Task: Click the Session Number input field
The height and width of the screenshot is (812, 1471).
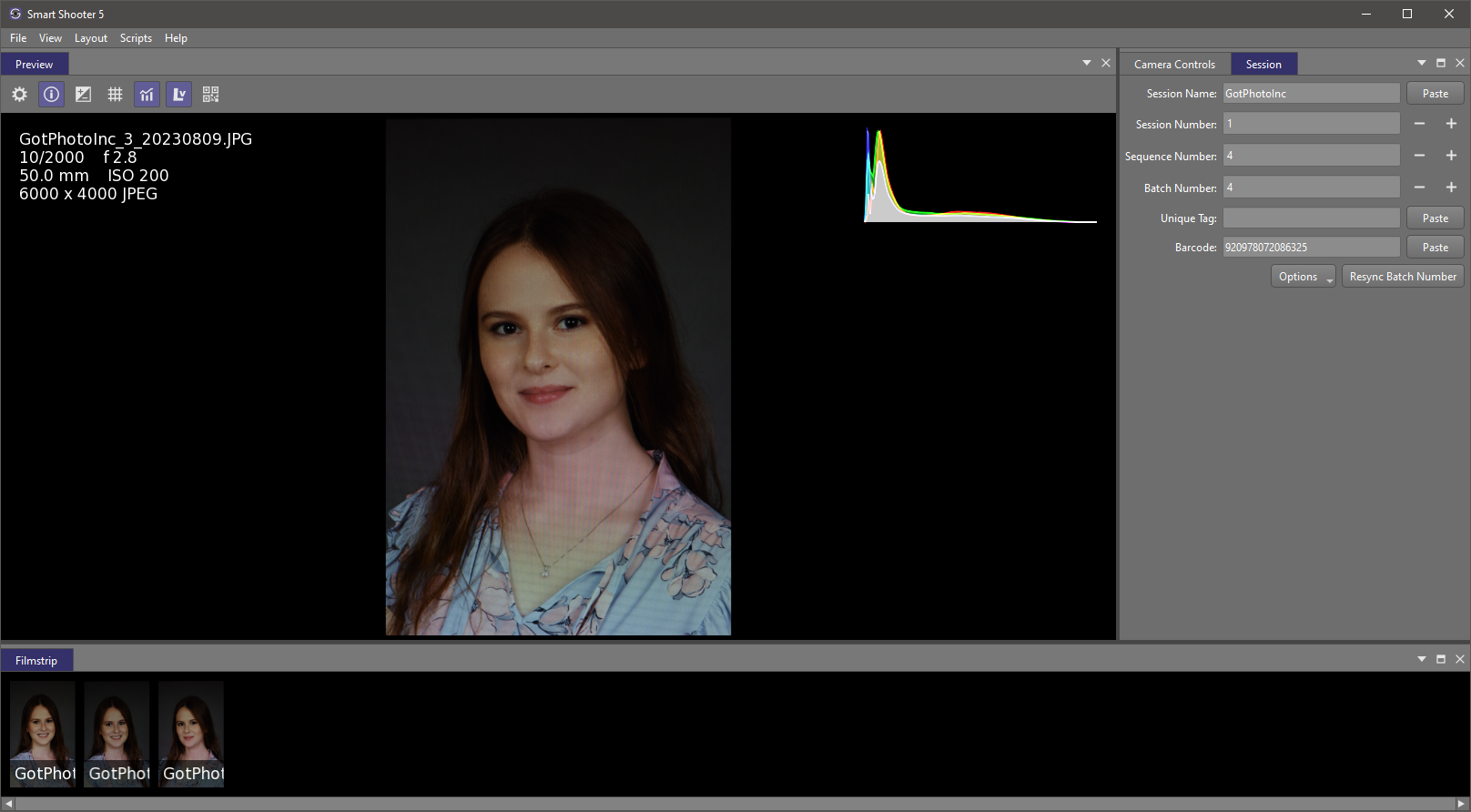Action: point(1311,124)
